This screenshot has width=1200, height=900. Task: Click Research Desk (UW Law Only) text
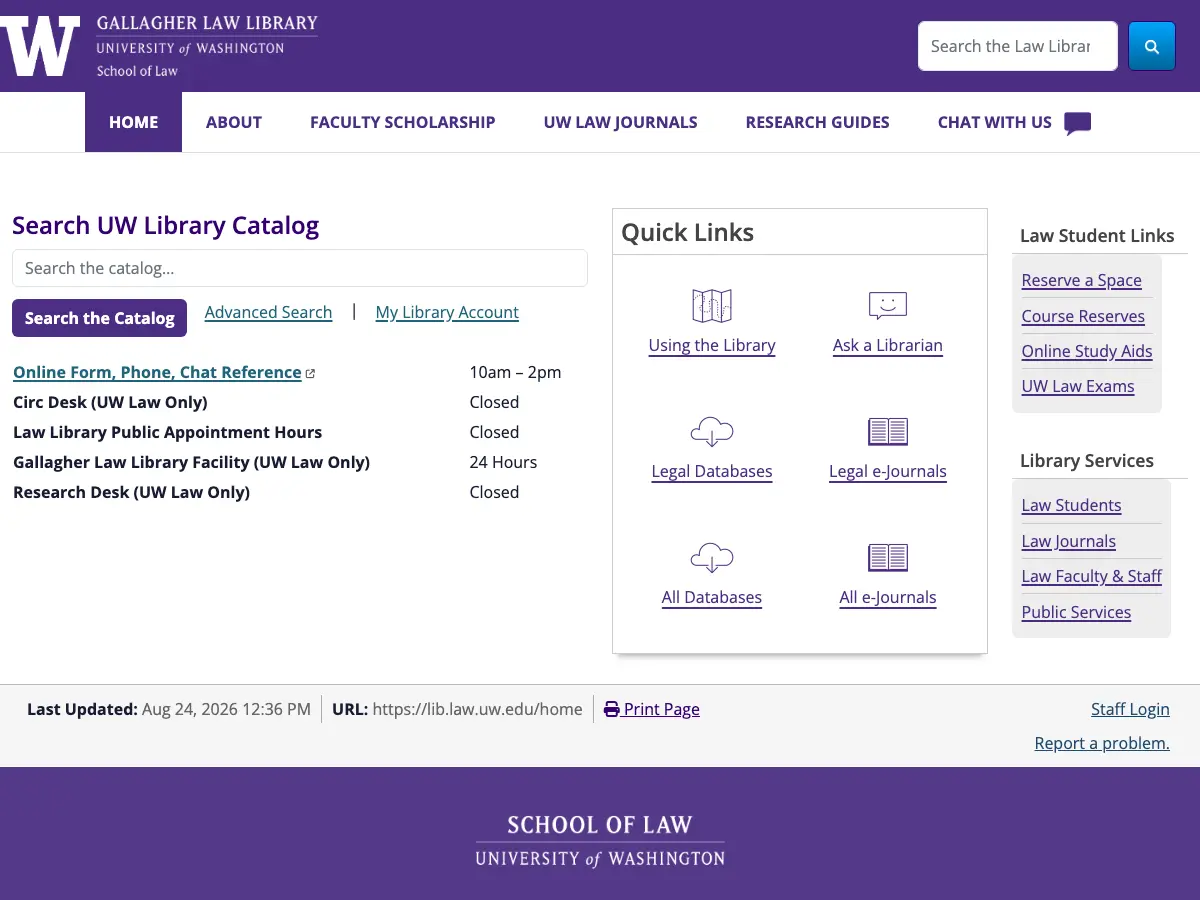pos(132,492)
